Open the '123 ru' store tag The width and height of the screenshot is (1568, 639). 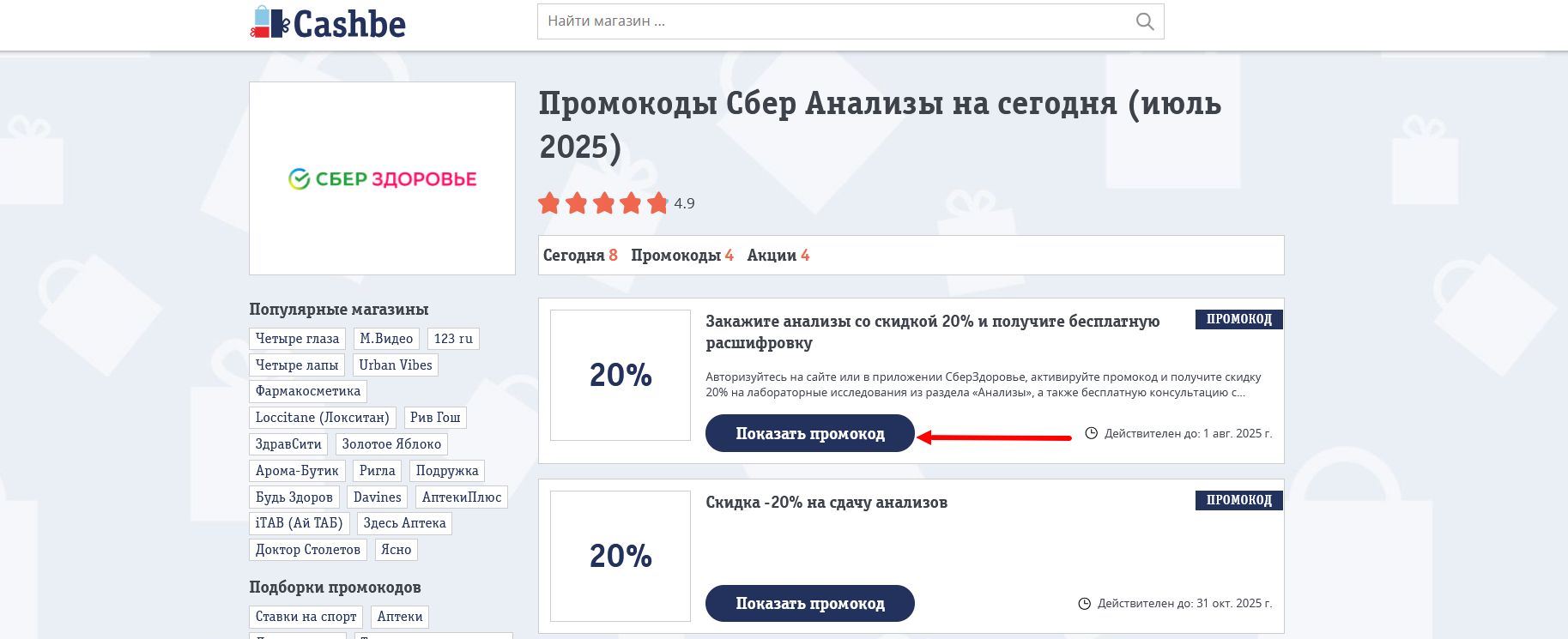453,339
